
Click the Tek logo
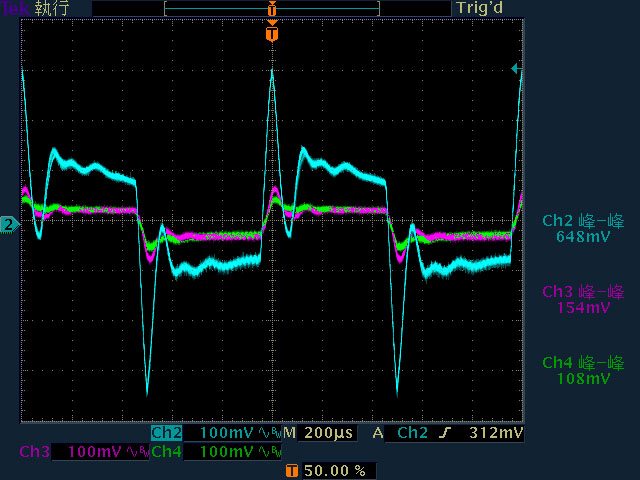(15, 8)
